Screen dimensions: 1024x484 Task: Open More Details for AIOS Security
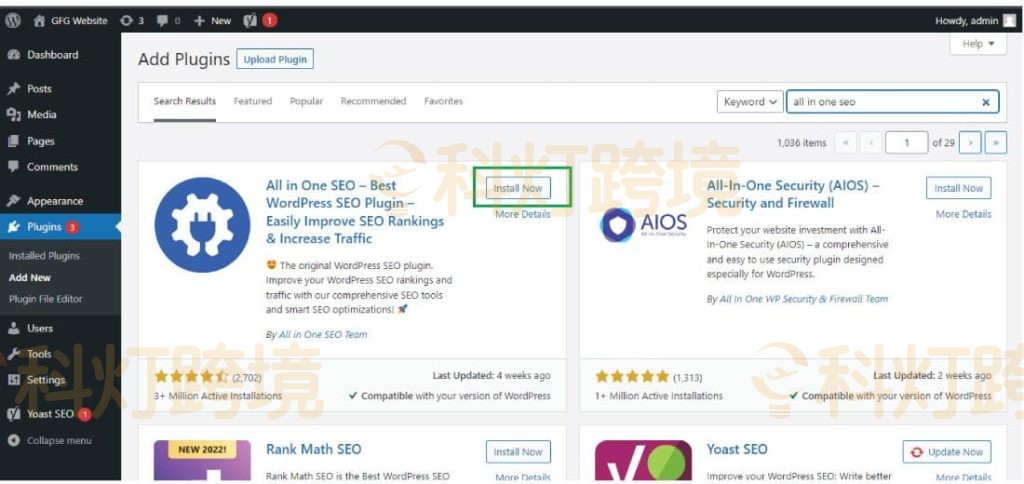(963, 214)
